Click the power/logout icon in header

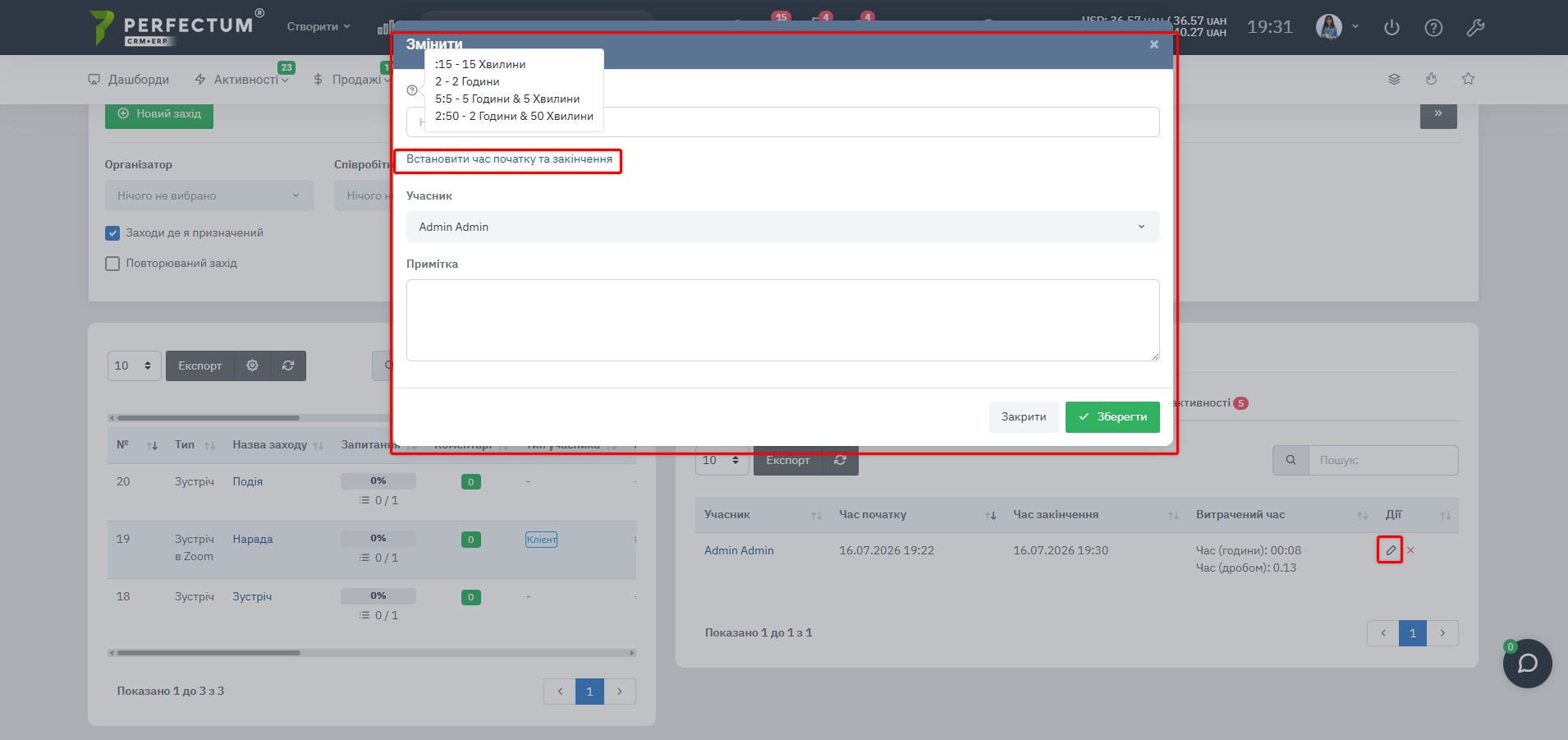click(x=1391, y=28)
